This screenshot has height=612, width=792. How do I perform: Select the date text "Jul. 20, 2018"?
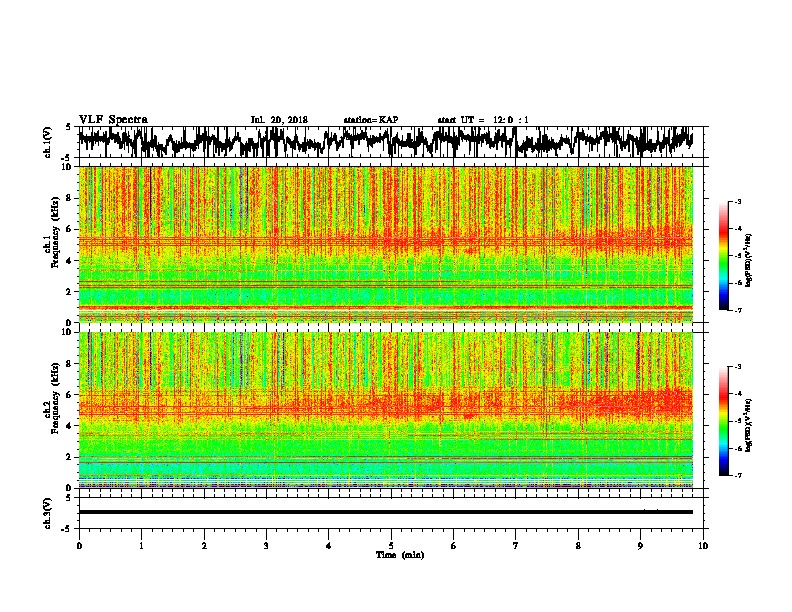[x=279, y=120]
